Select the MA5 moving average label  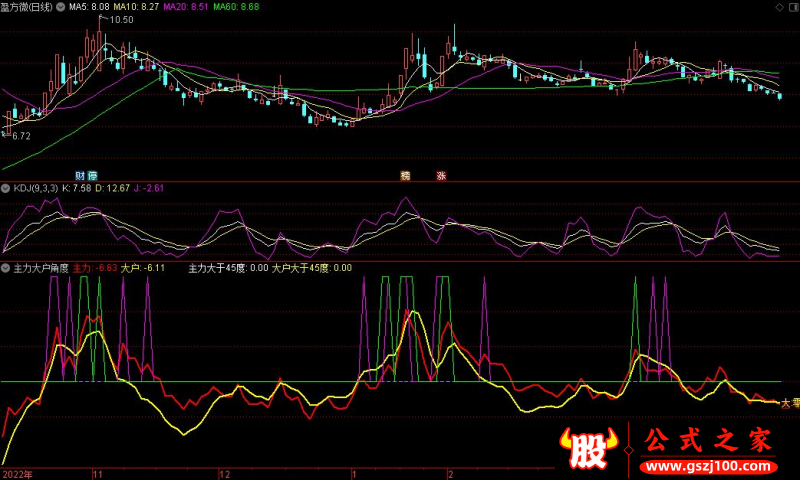tap(90, 7)
